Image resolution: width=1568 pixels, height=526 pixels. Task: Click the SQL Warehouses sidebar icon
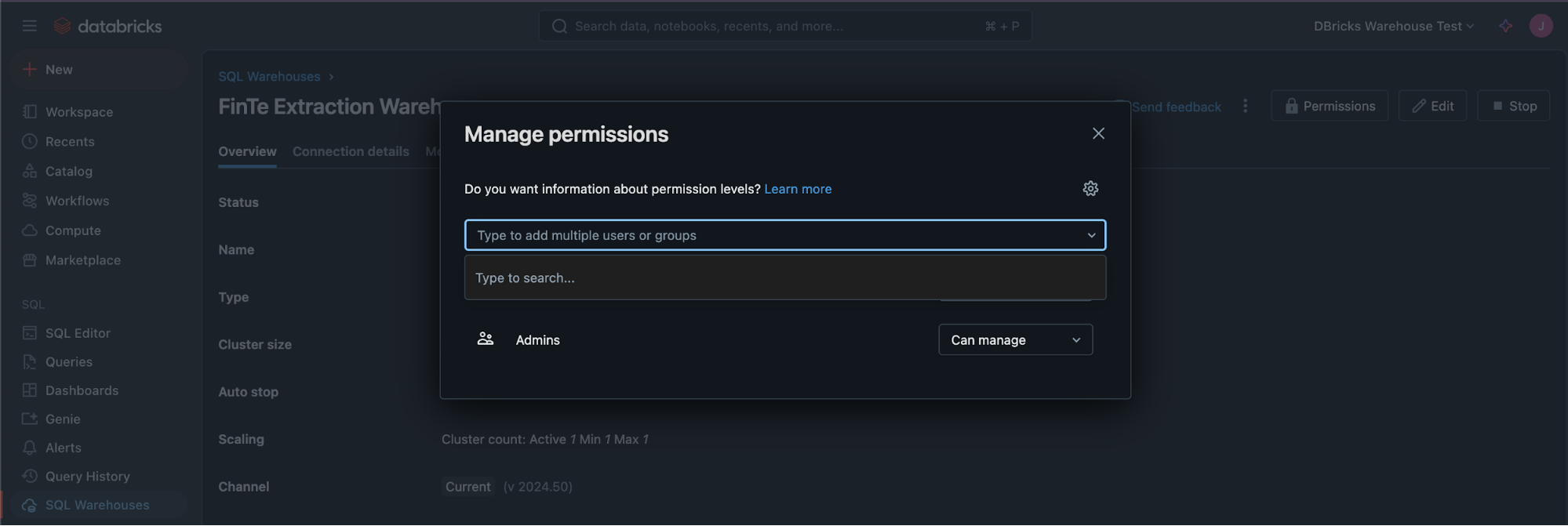click(30, 506)
